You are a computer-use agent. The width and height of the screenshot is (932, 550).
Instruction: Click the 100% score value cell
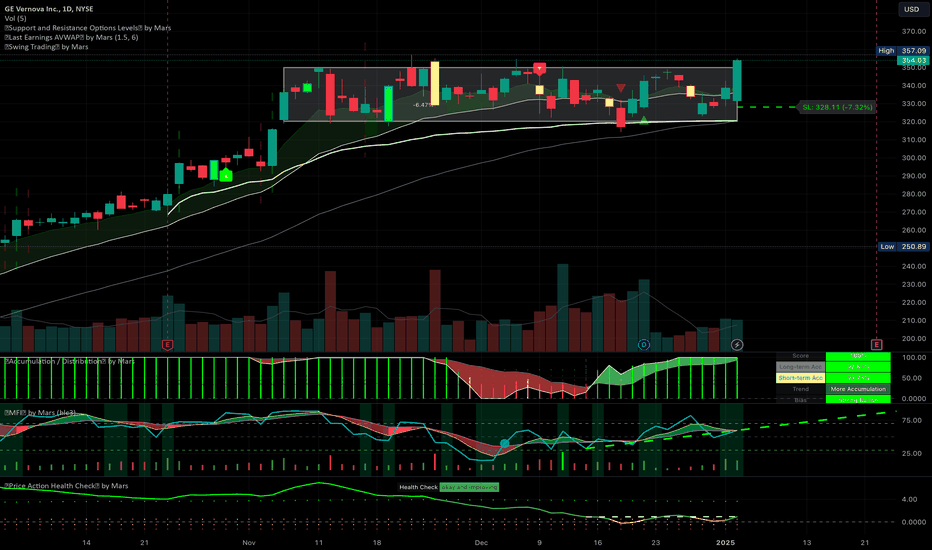pos(858,356)
